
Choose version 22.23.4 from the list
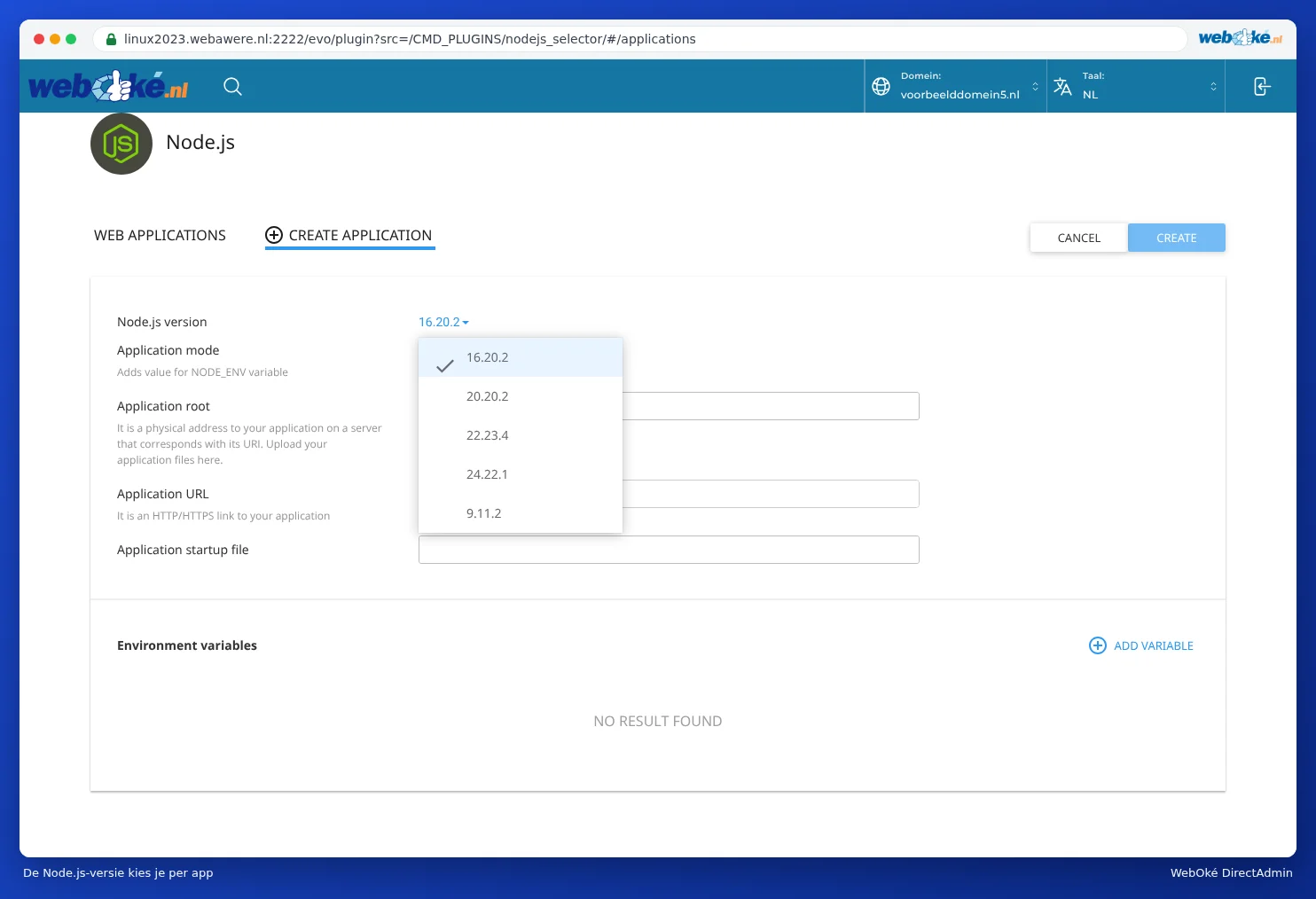pyautogui.click(x=521, y=435)
